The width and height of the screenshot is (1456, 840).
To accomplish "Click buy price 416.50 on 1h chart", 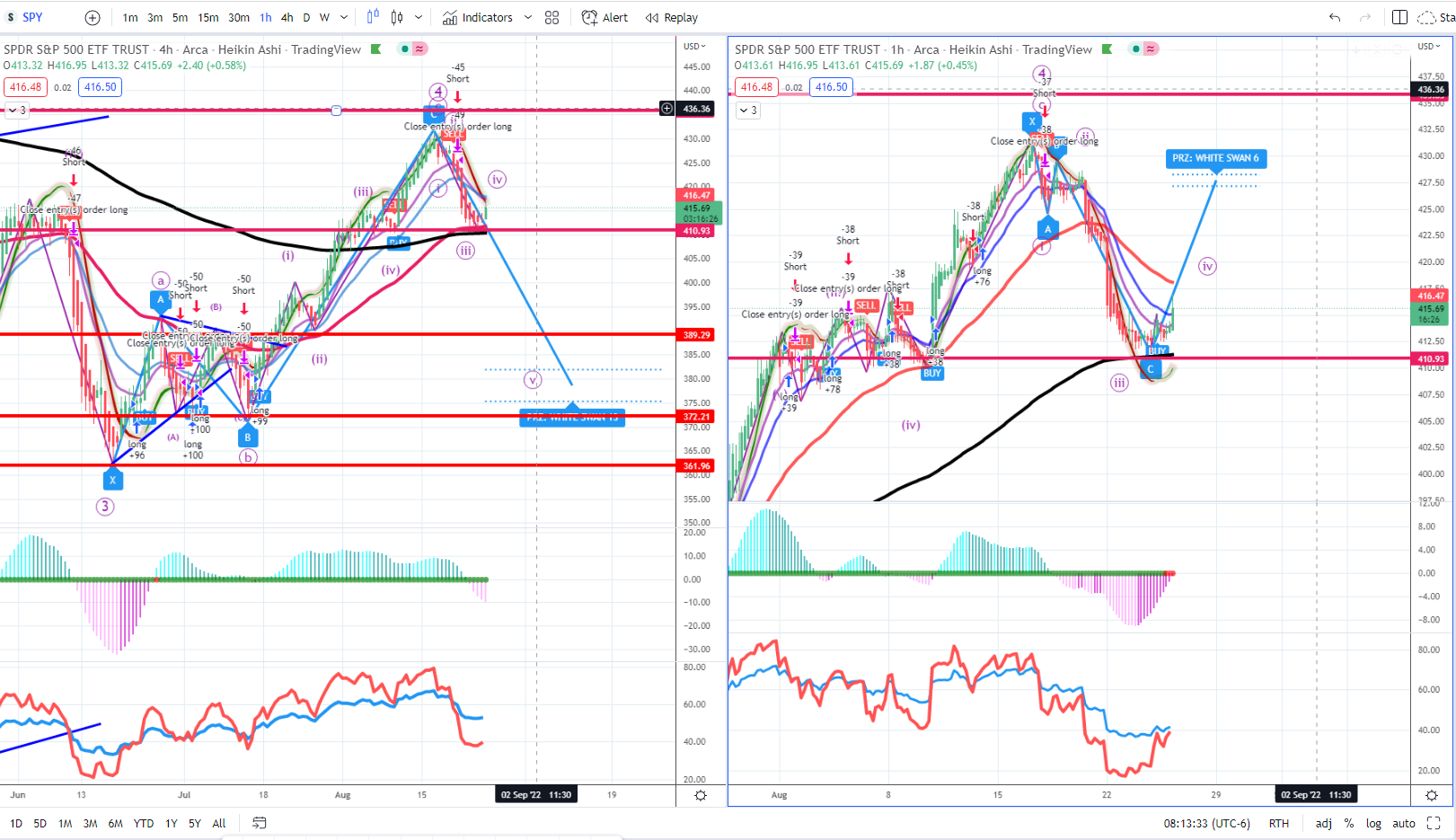I will pos(832,87).
